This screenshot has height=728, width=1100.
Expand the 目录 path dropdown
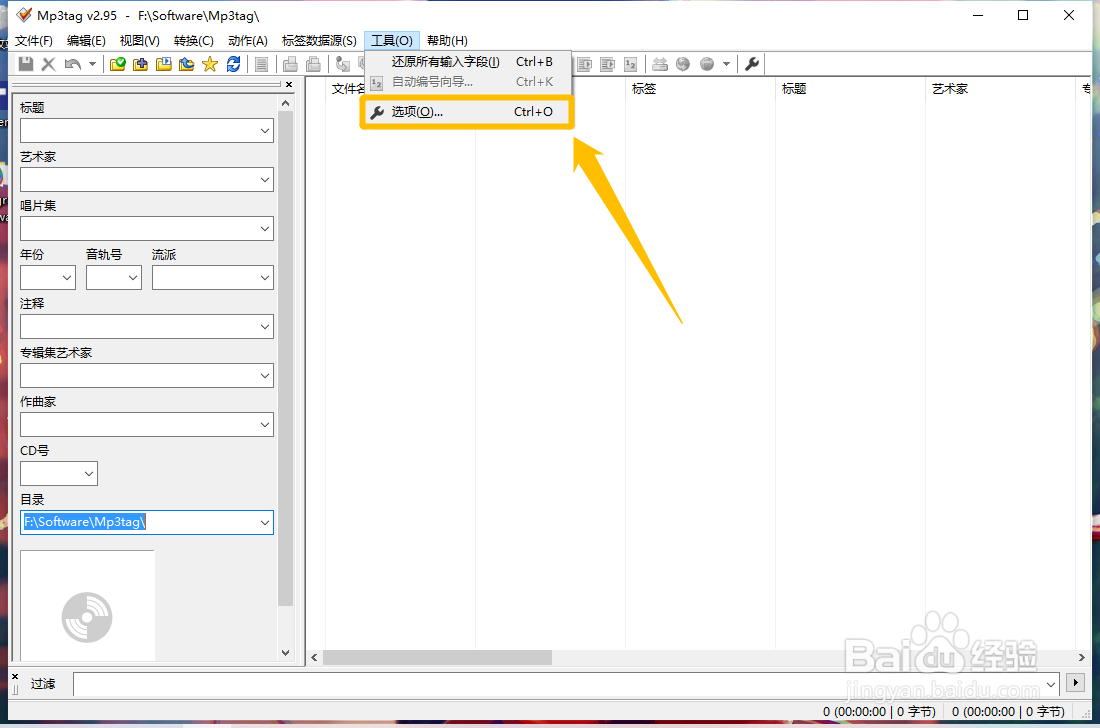(264, 523)
